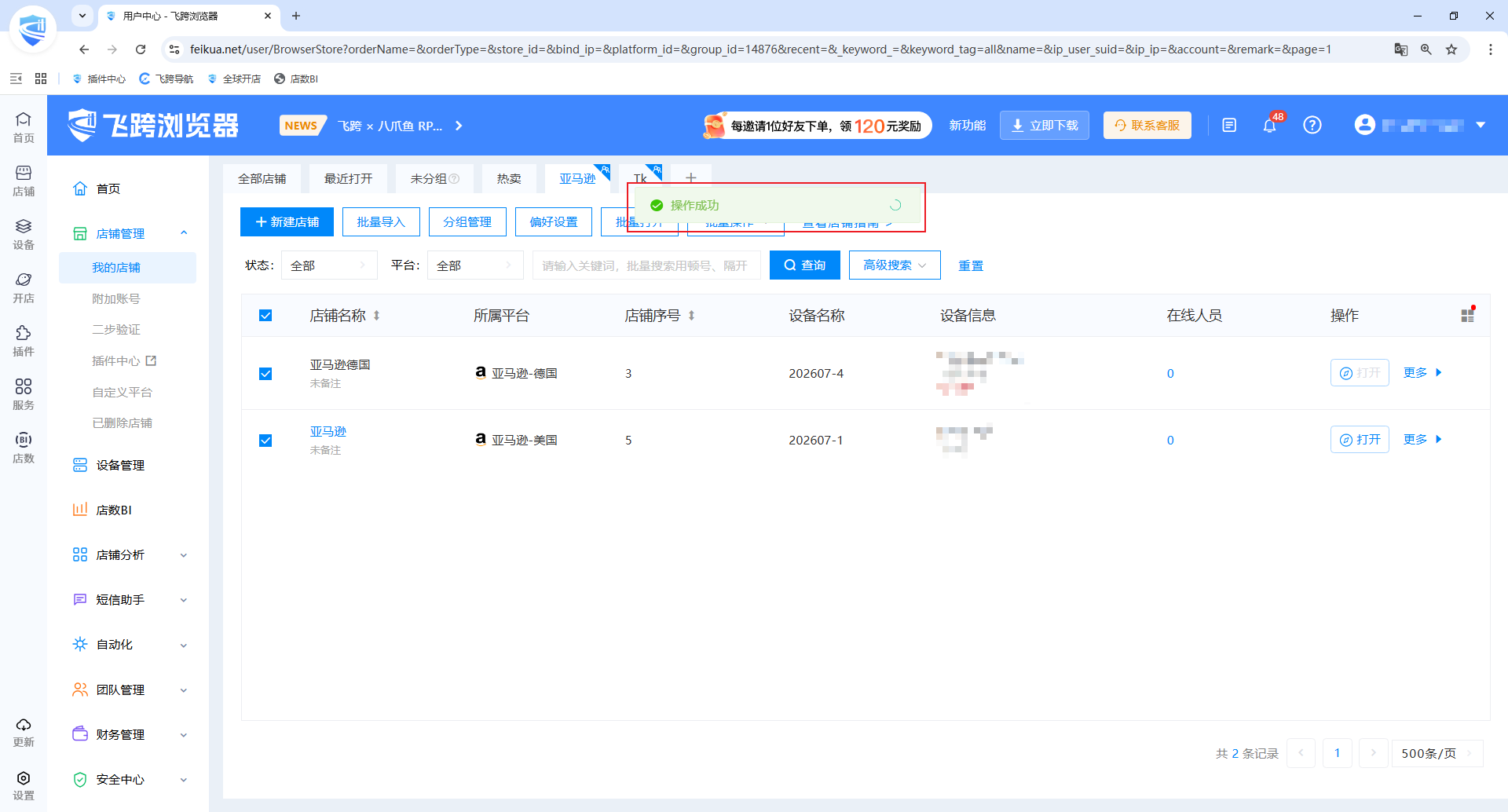Go back to previous page
The image size is (1508, 812).
point(84,49)
